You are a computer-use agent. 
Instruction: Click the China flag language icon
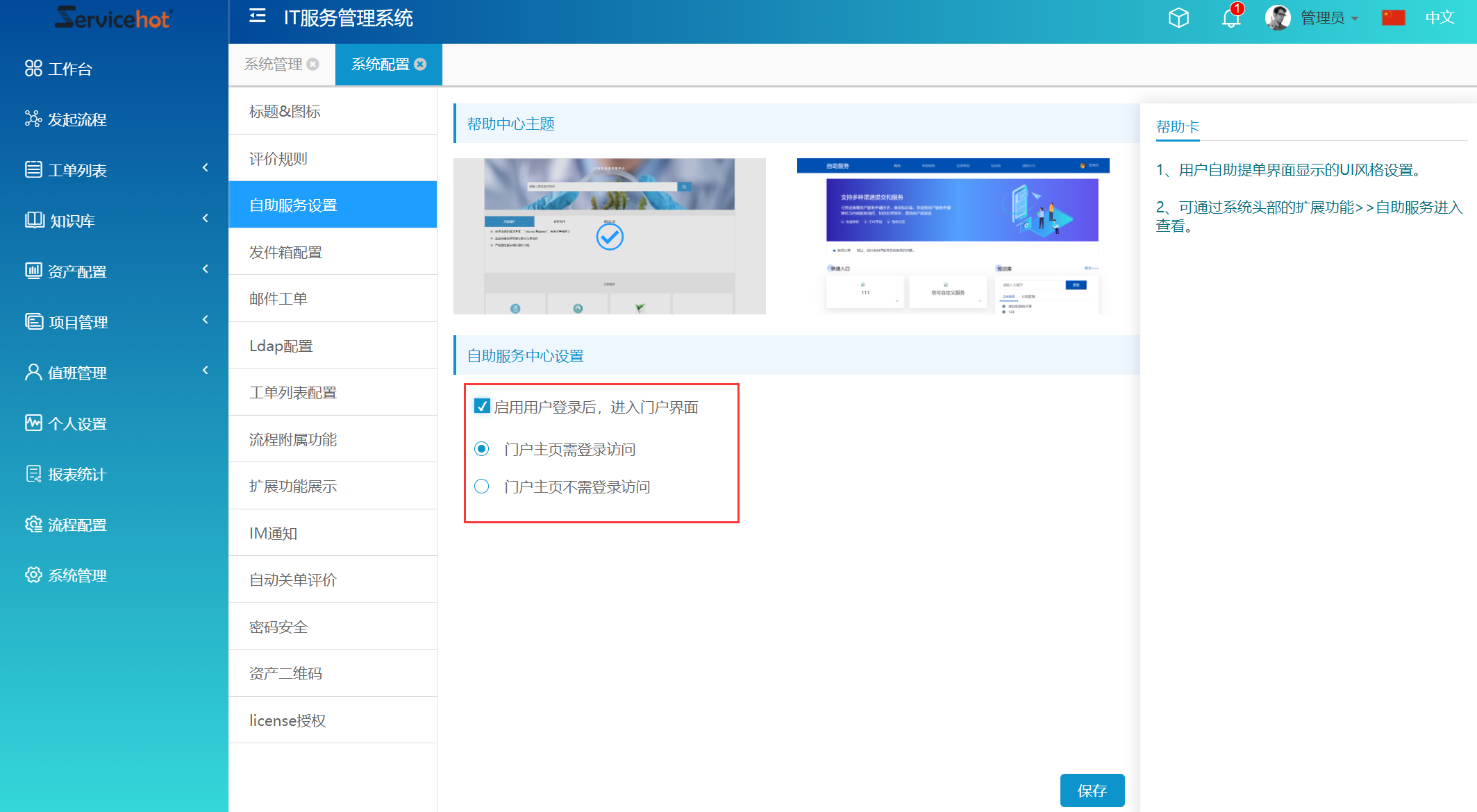[x=1393, y=18]
